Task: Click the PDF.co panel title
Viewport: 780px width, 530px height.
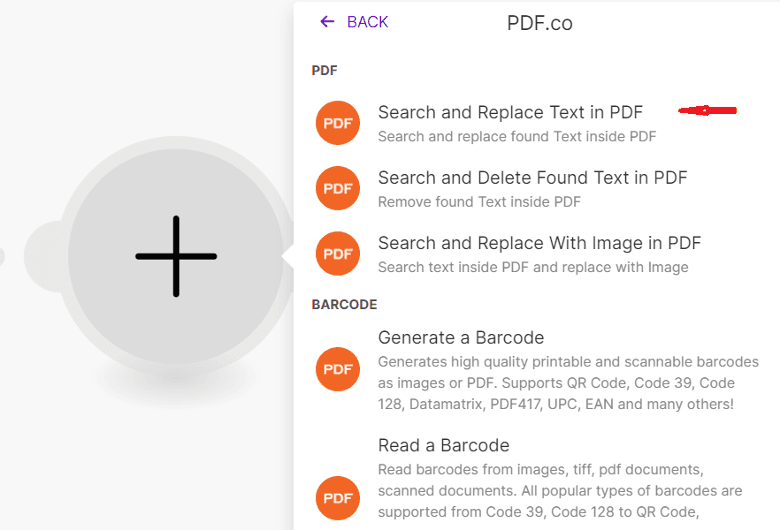Action: [x=539, y=23]
